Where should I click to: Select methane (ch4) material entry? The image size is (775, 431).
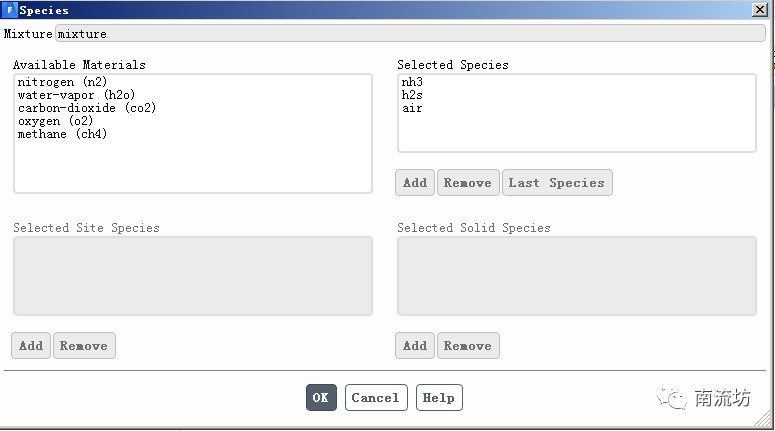click(x=62, y=134)
